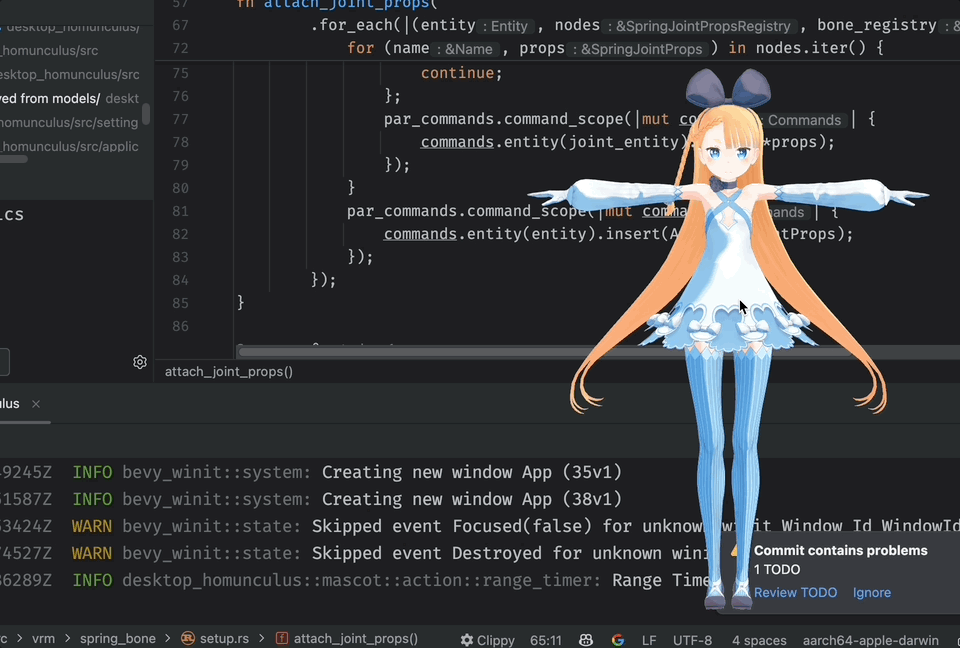Click the left panel vertical scrollbar thumb
Screen dimensions: 960x648
pyautogui.click(x=146, y=114)
